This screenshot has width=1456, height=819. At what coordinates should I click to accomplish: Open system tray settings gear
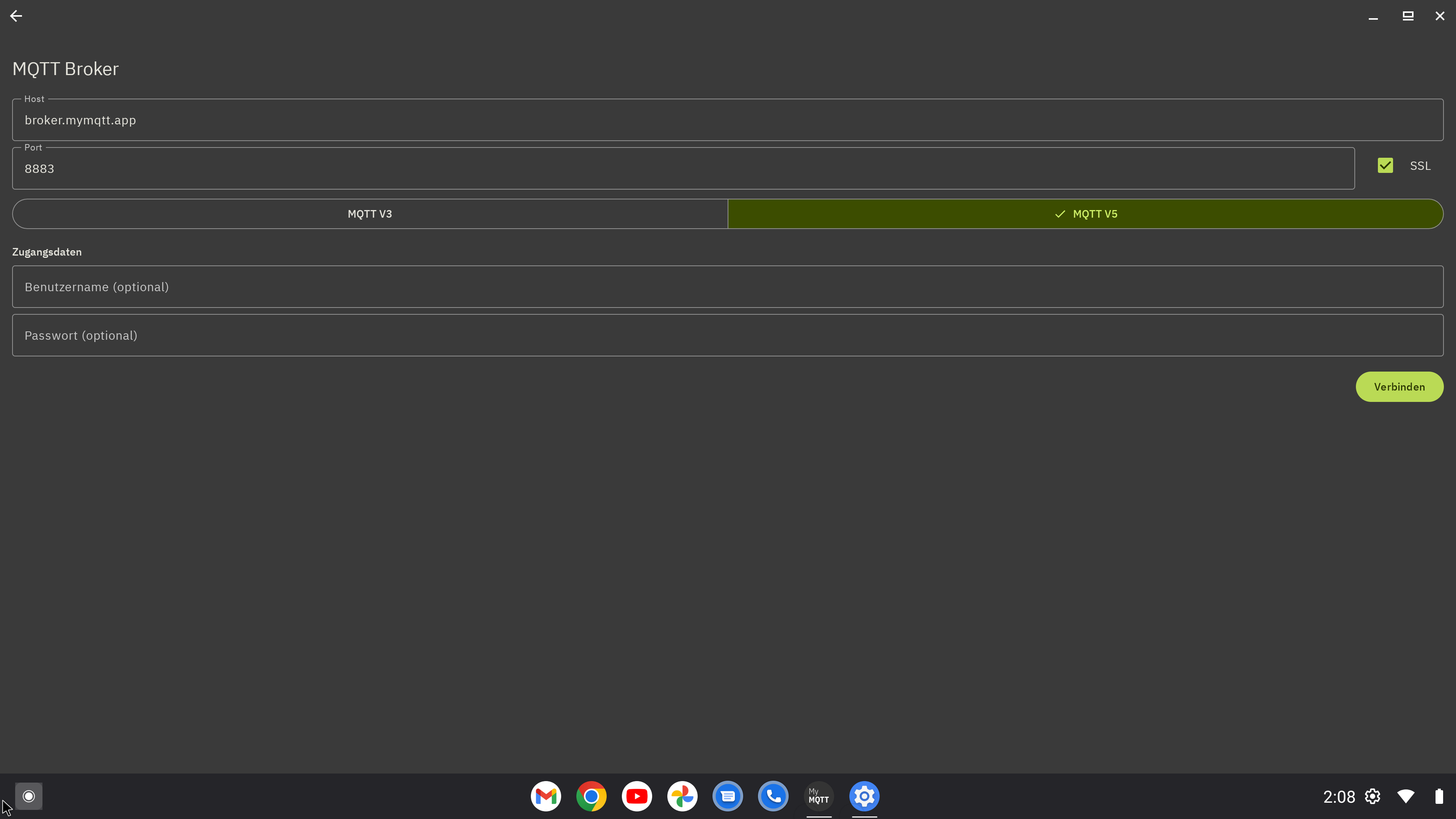pos(1373,796)
